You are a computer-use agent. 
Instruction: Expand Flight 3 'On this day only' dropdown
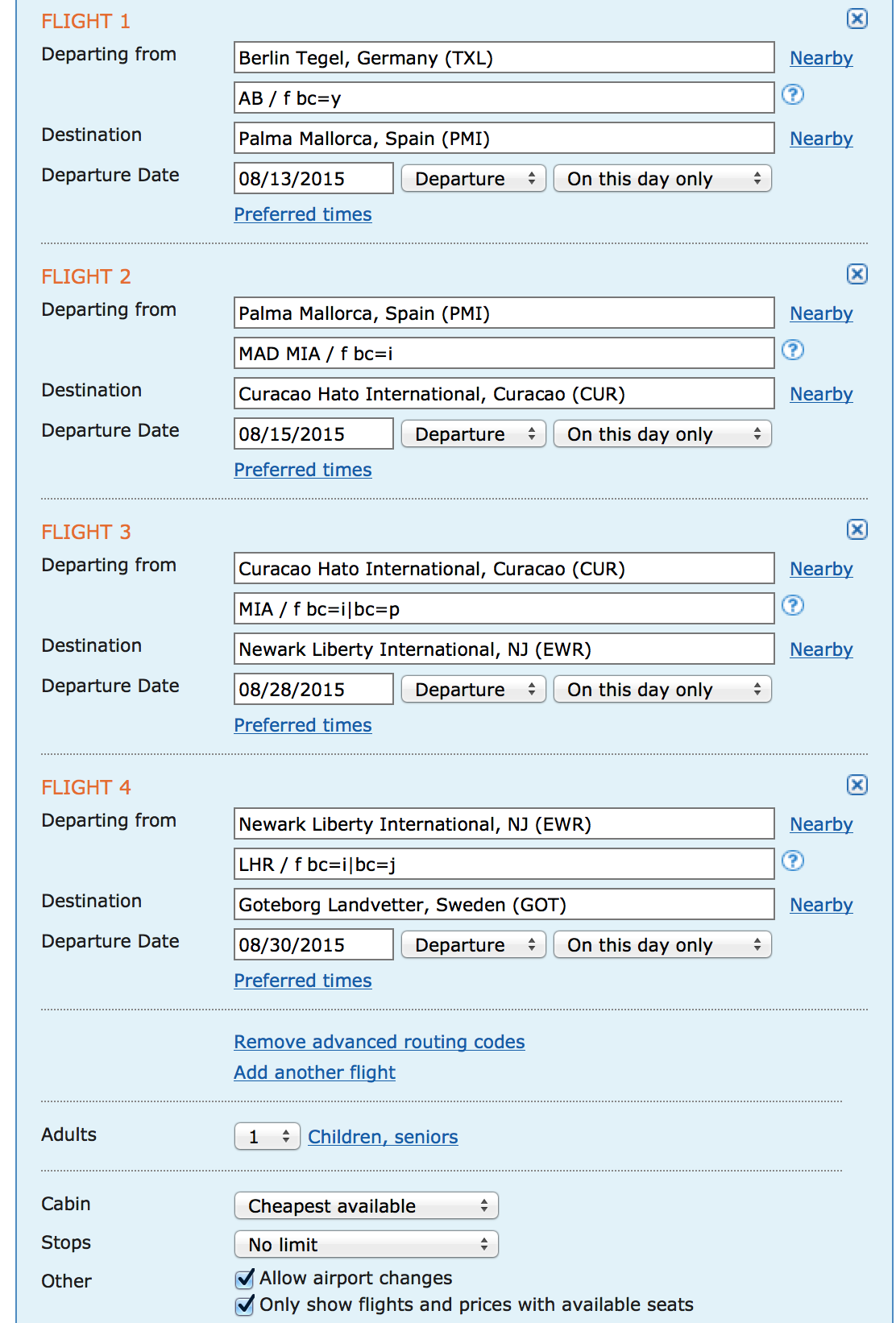tap(662, 690)
